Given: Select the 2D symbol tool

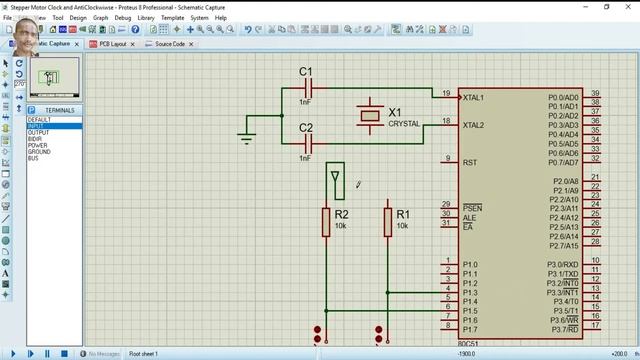Looking at the screenshot, I should coord(5,284).
